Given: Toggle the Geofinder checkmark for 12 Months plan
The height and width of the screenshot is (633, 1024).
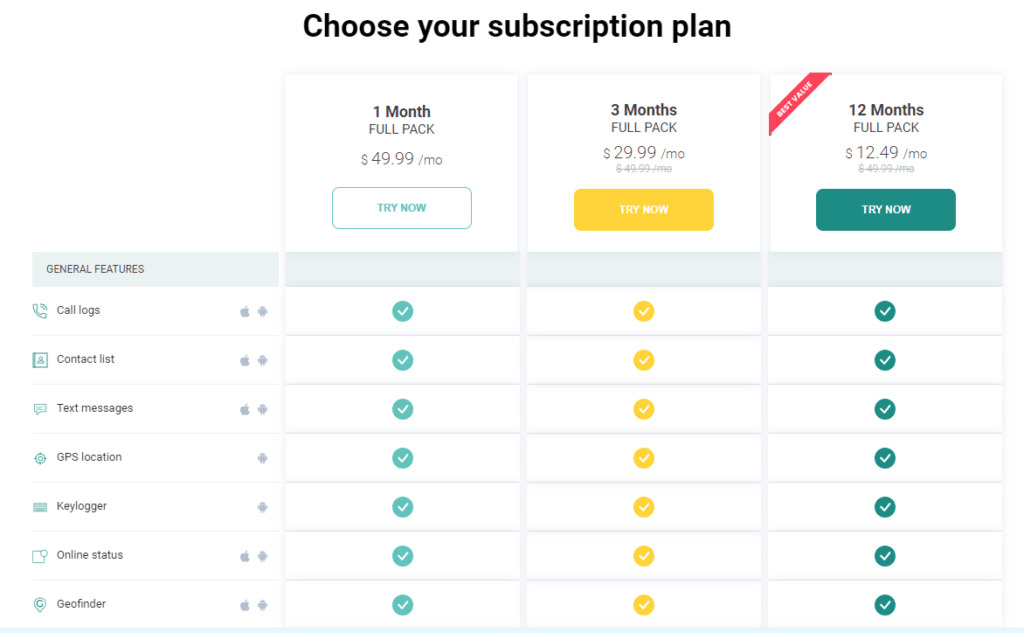Looking at the screenshot, I should pyautogui.click(x=885, y=605).
